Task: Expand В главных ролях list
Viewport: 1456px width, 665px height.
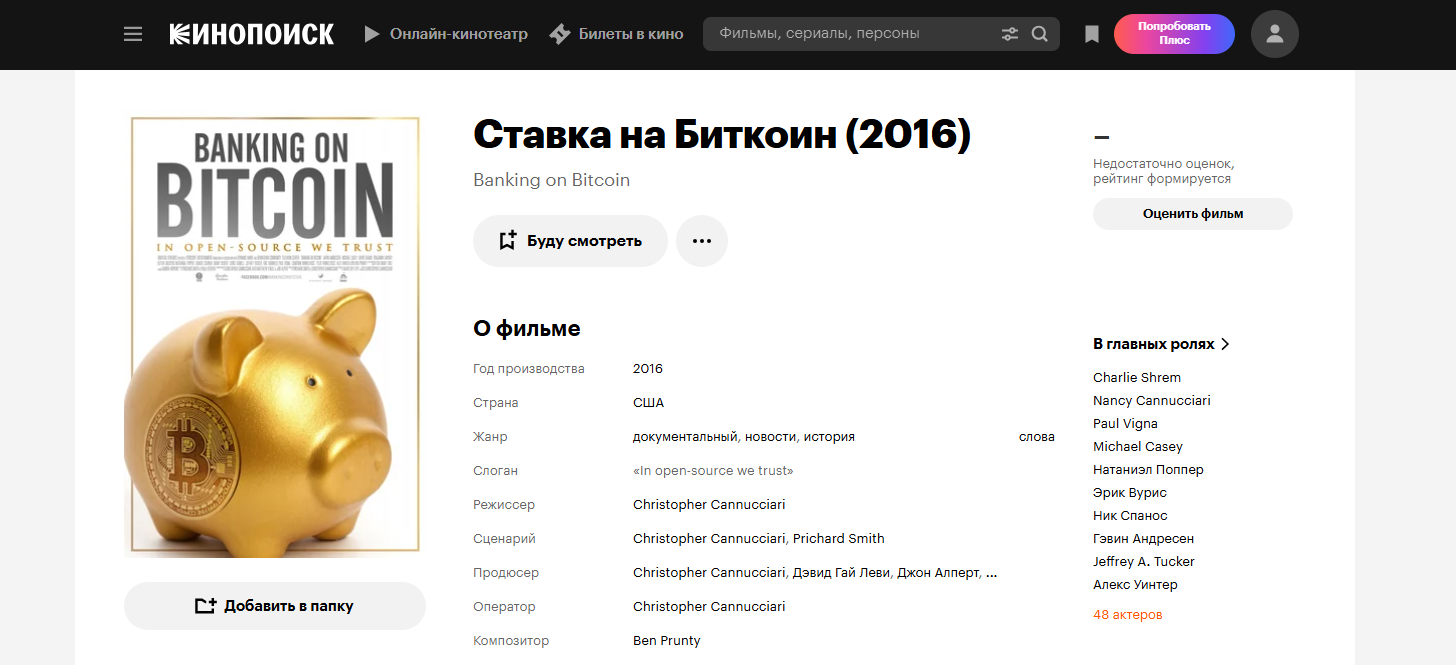Action: coord(1161,344)
